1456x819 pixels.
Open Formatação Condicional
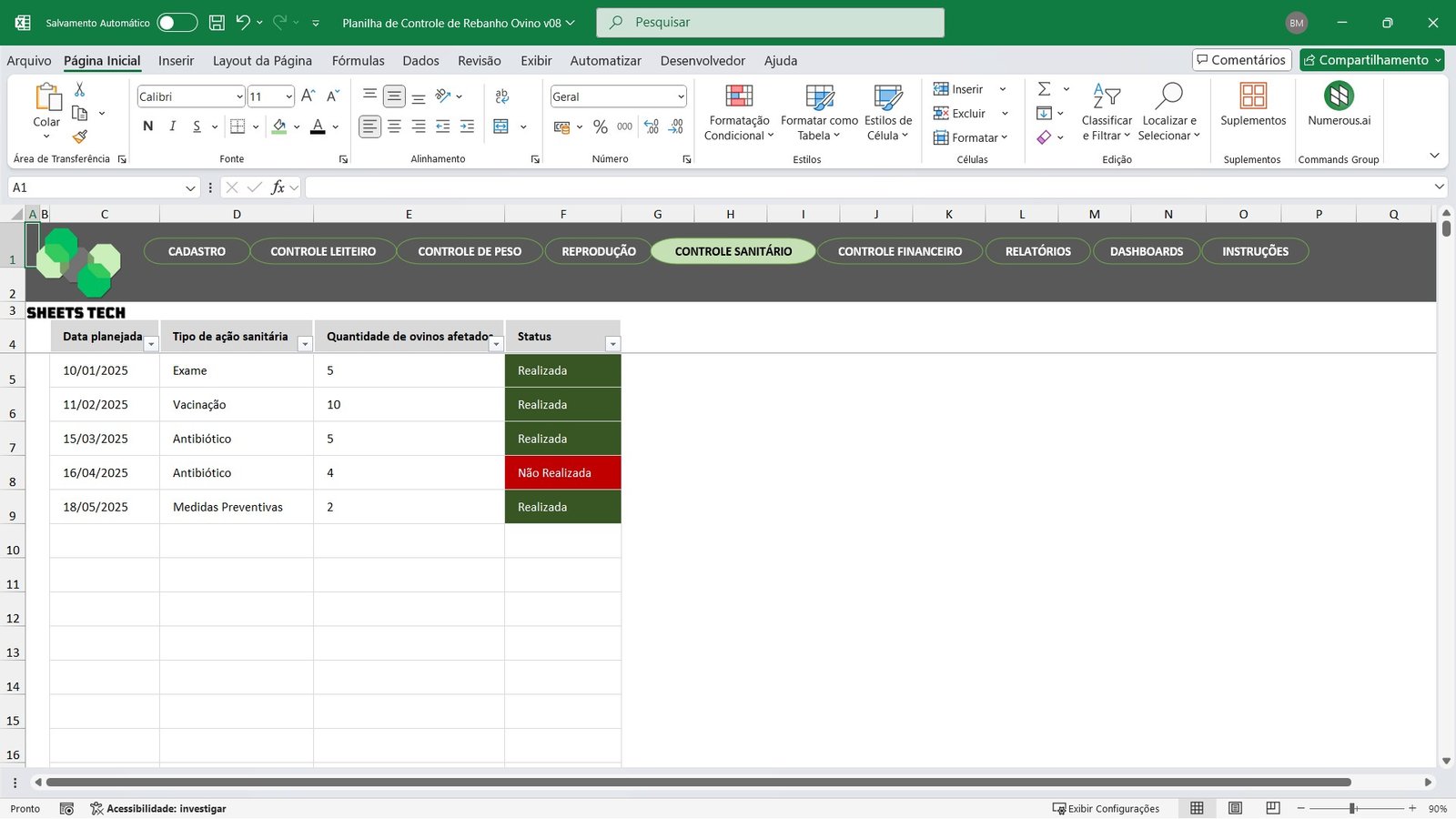coord(739,112)
